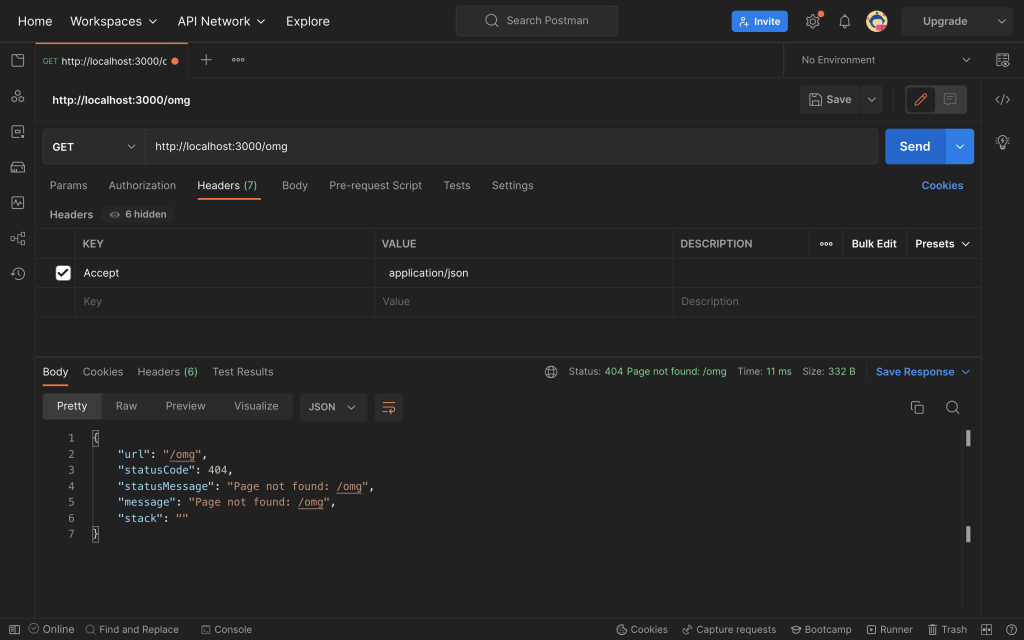Click the Search Postman field
1024x640 pixels.
click(537, 21)
